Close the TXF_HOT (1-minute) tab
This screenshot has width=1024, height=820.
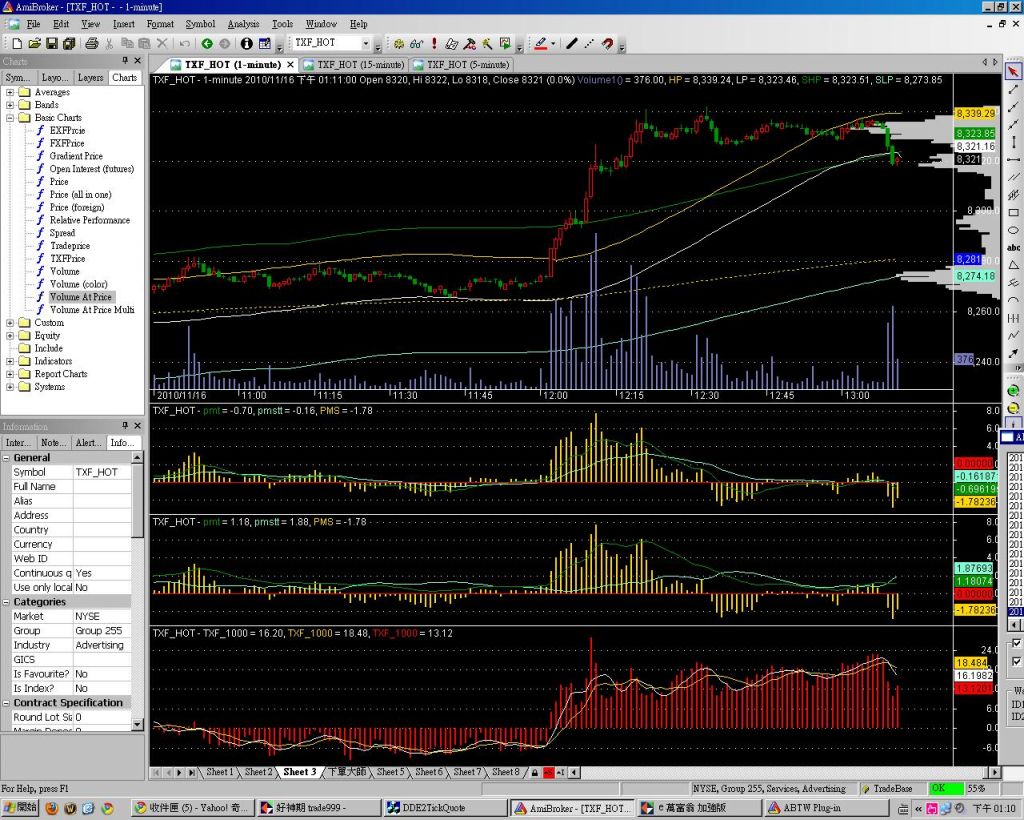coord(290,65)
